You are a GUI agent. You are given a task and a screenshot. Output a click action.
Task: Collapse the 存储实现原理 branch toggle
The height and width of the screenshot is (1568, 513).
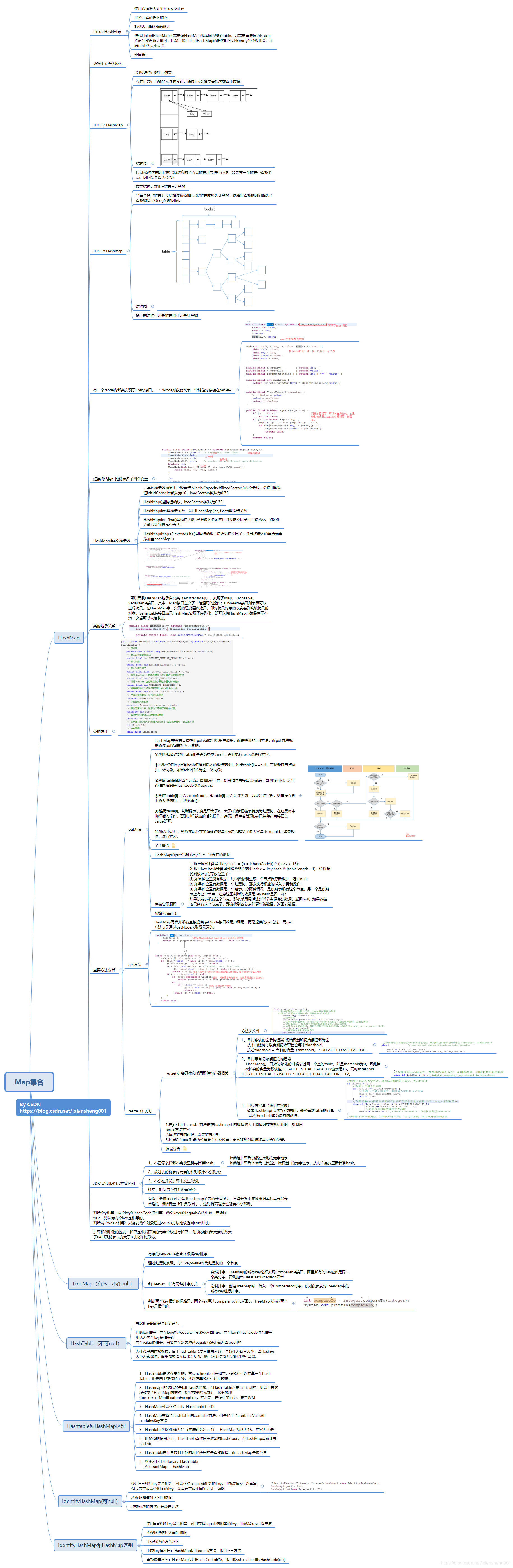pos(182,904)
